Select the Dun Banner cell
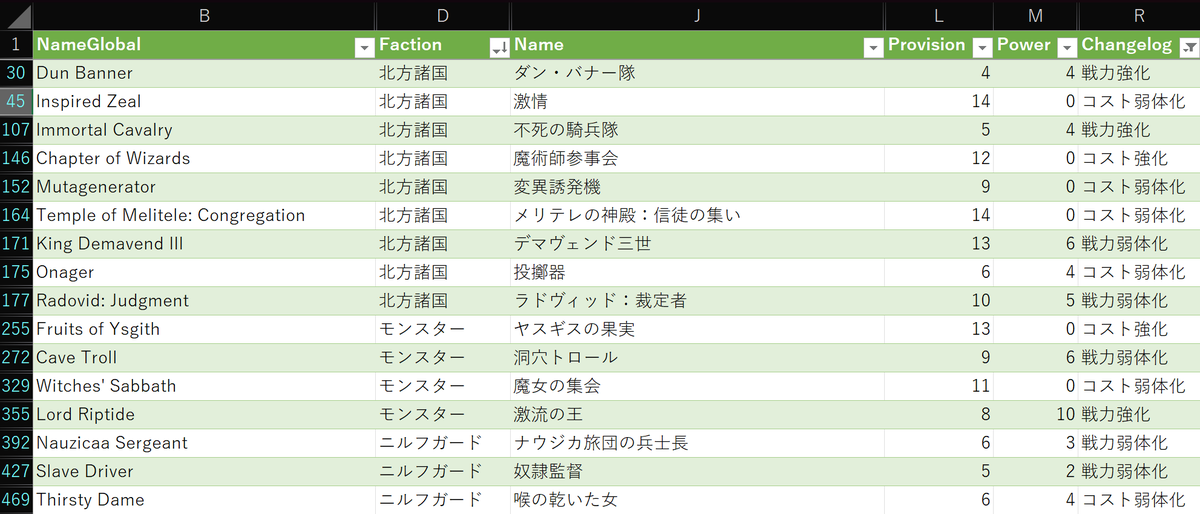 [204, 73]
